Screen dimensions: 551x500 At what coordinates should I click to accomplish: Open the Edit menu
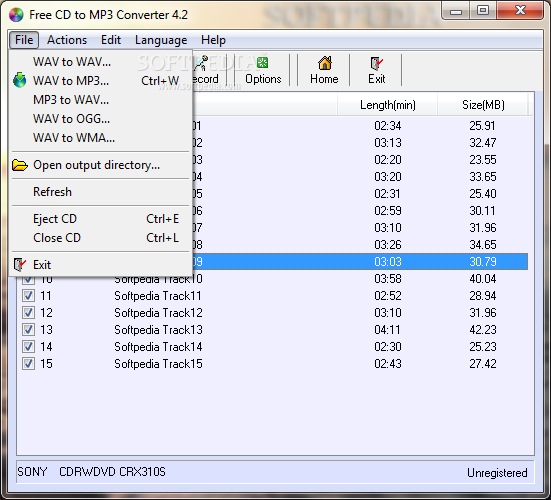[x=111, y=40]
